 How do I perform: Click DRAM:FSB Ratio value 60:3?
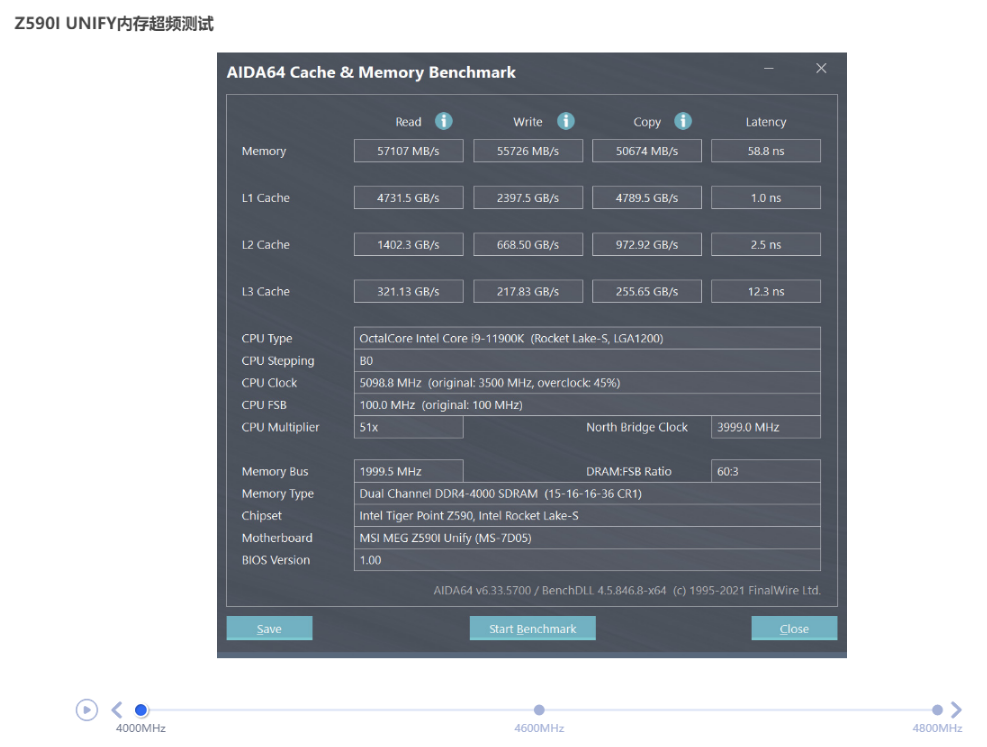[x=766, y=471]
